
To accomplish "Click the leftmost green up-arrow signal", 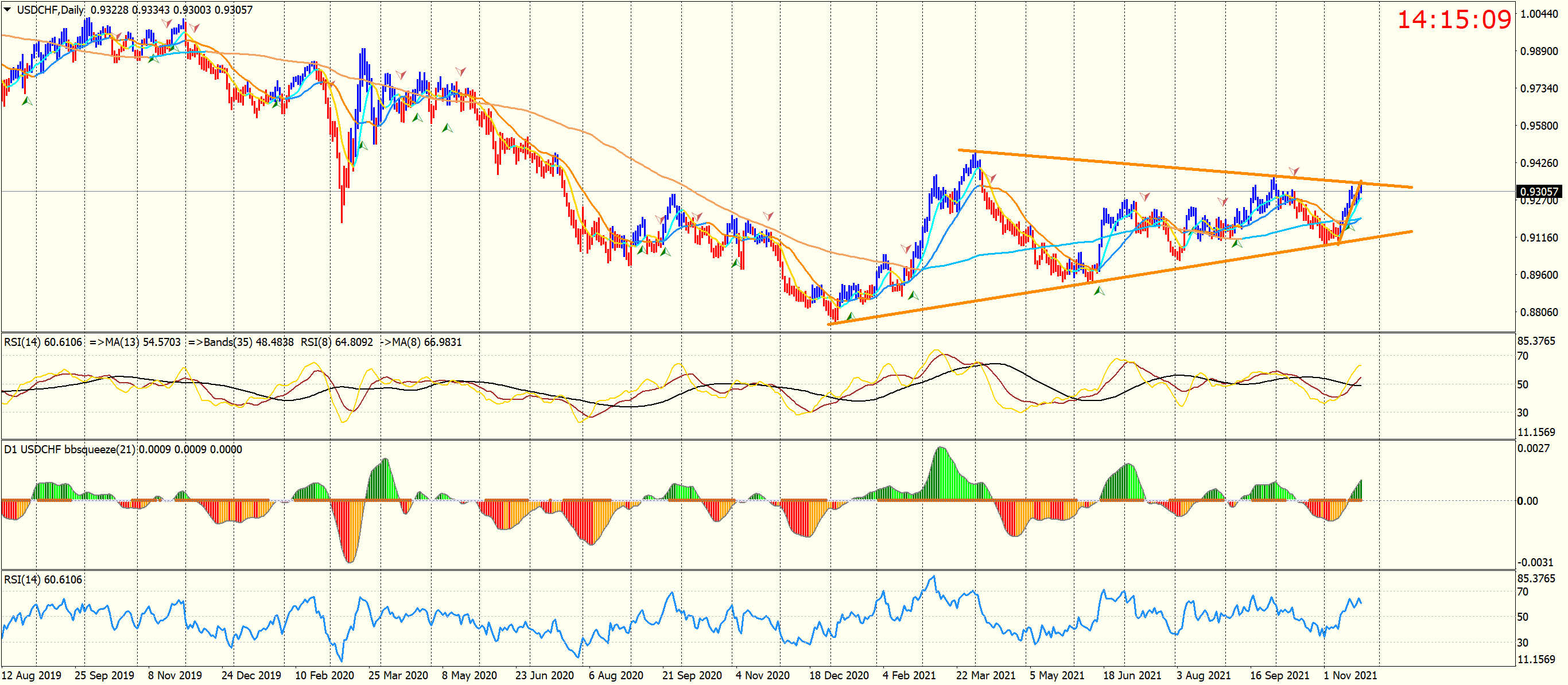I will click(26, 102).
